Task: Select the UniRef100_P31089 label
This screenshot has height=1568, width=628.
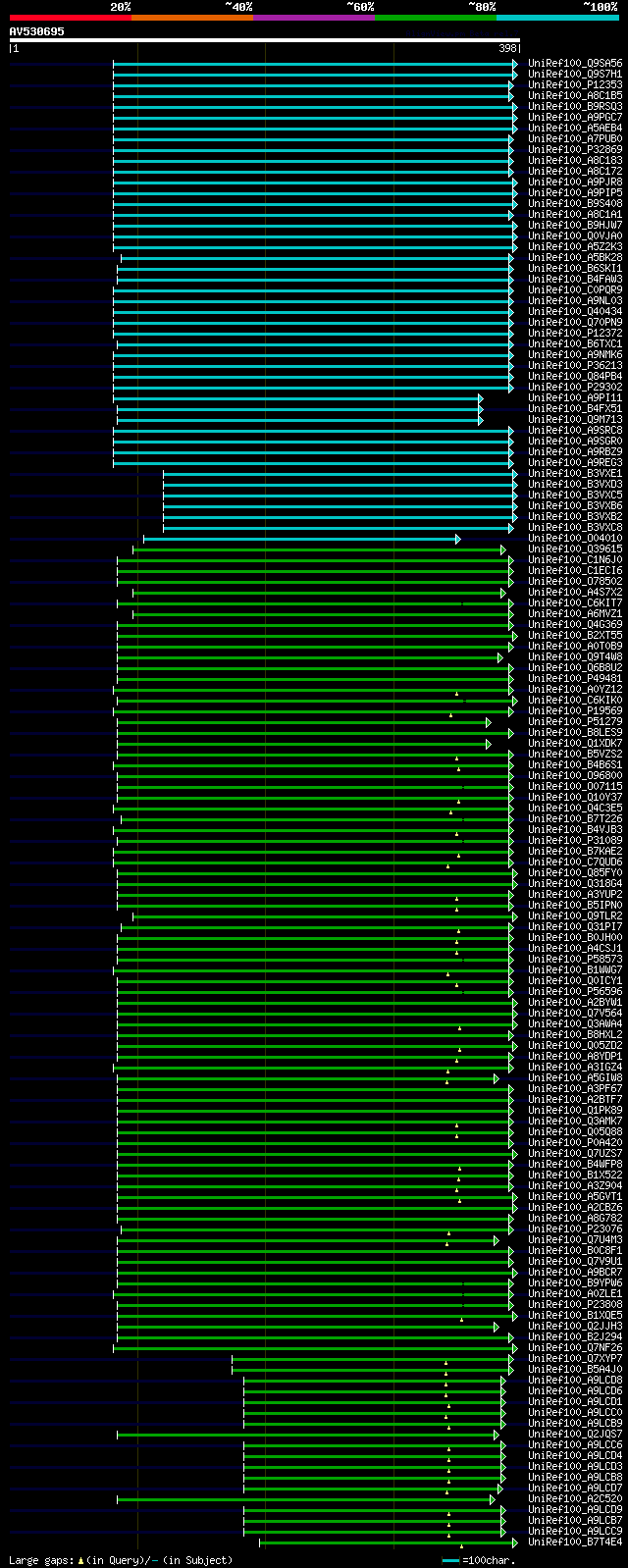Action: pyautogui.click(x=575, y=840)
